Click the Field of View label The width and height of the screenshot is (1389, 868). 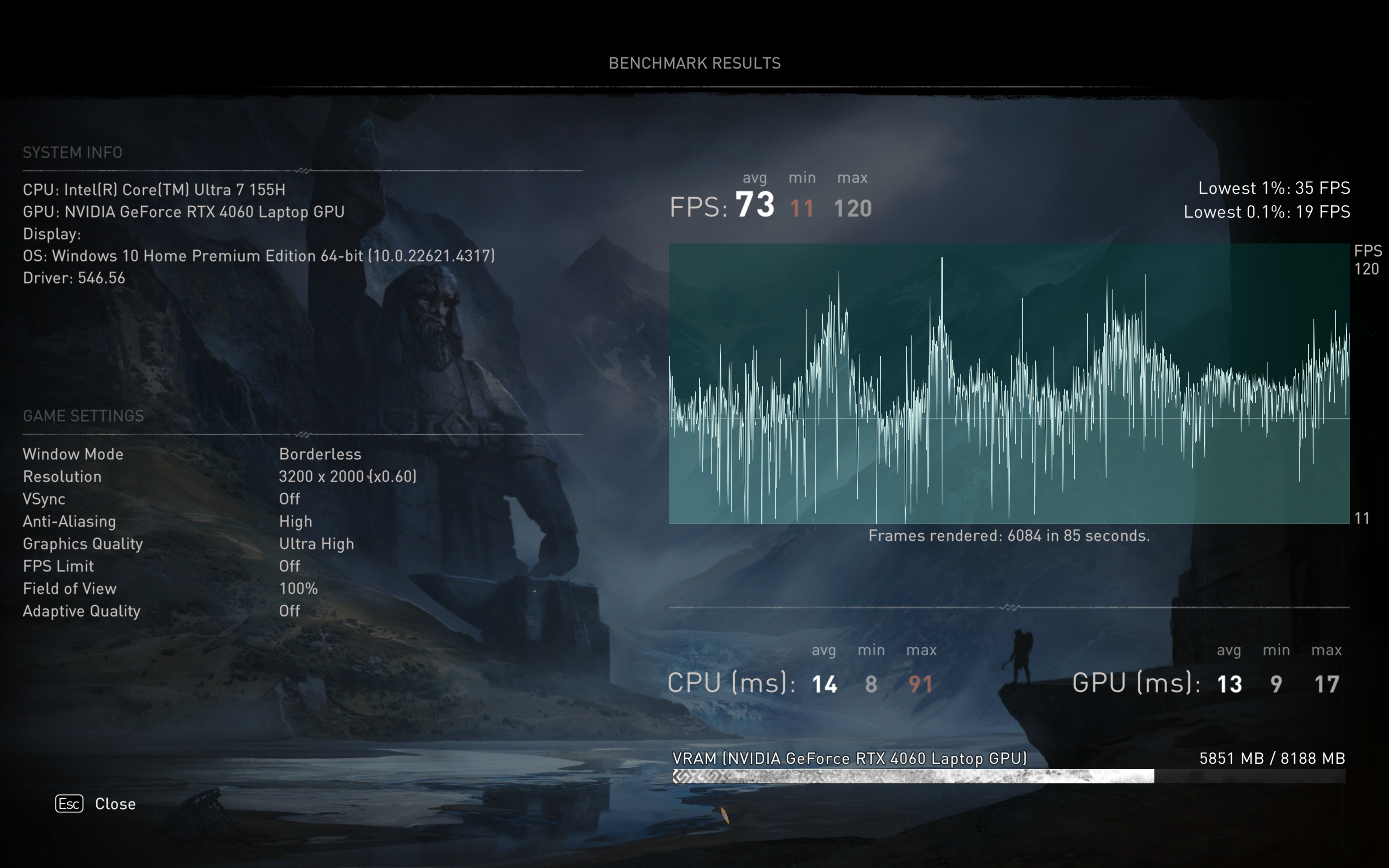69,589
